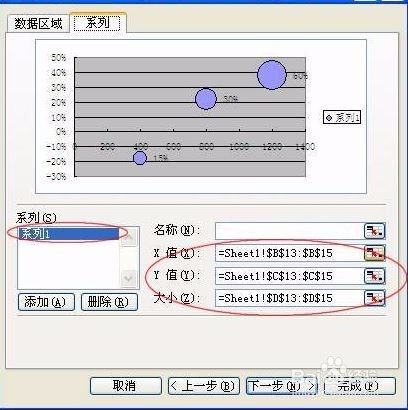Click series list scroll up arrow
This screenshot has width=408, height=410.
(129, 236)
